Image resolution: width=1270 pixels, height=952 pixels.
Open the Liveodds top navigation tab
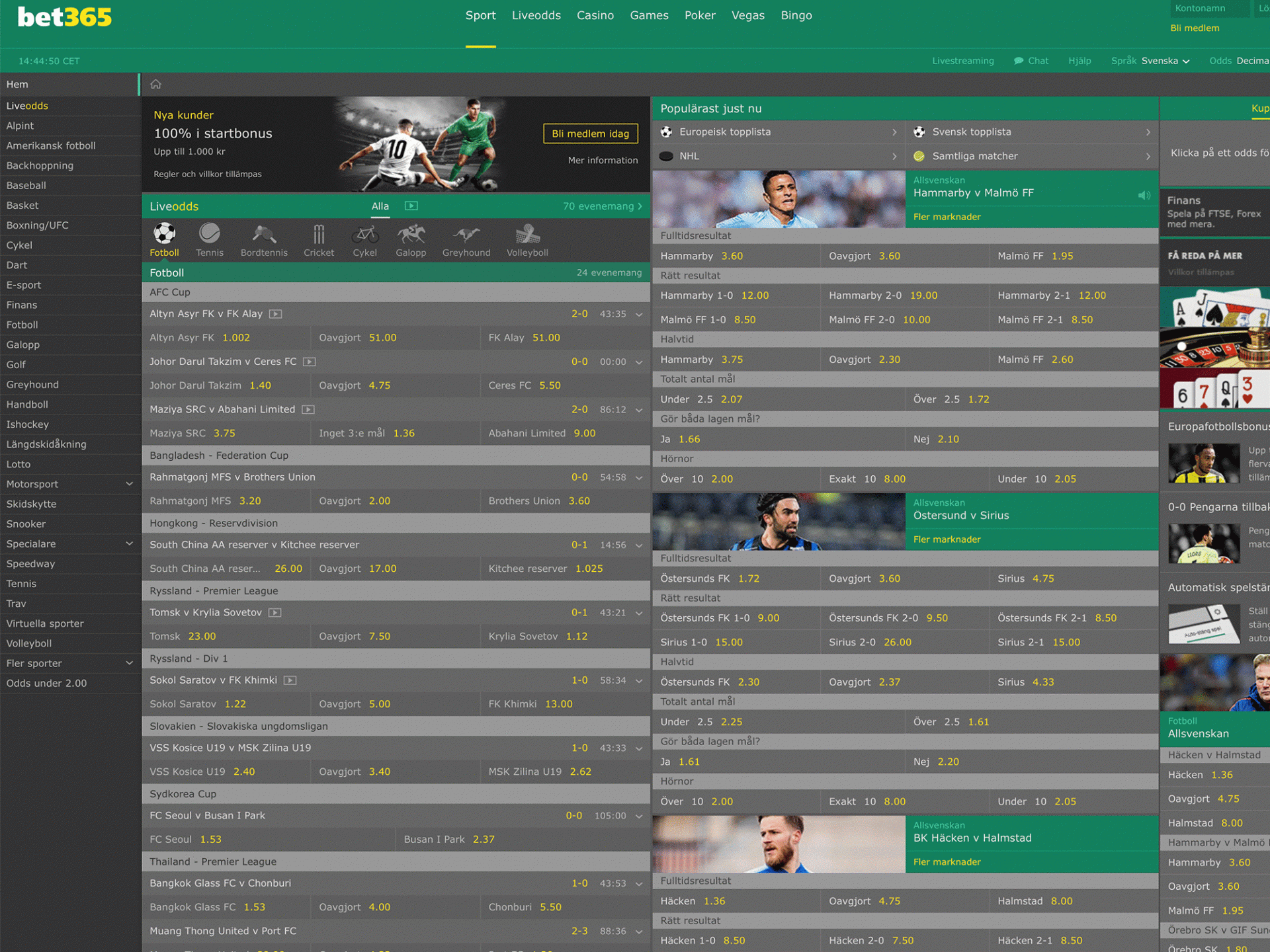click(536, 15)
